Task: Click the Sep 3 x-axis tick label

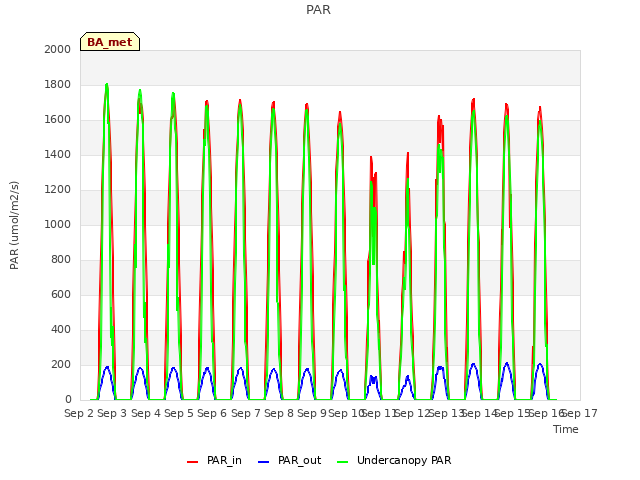Action: 112,413
